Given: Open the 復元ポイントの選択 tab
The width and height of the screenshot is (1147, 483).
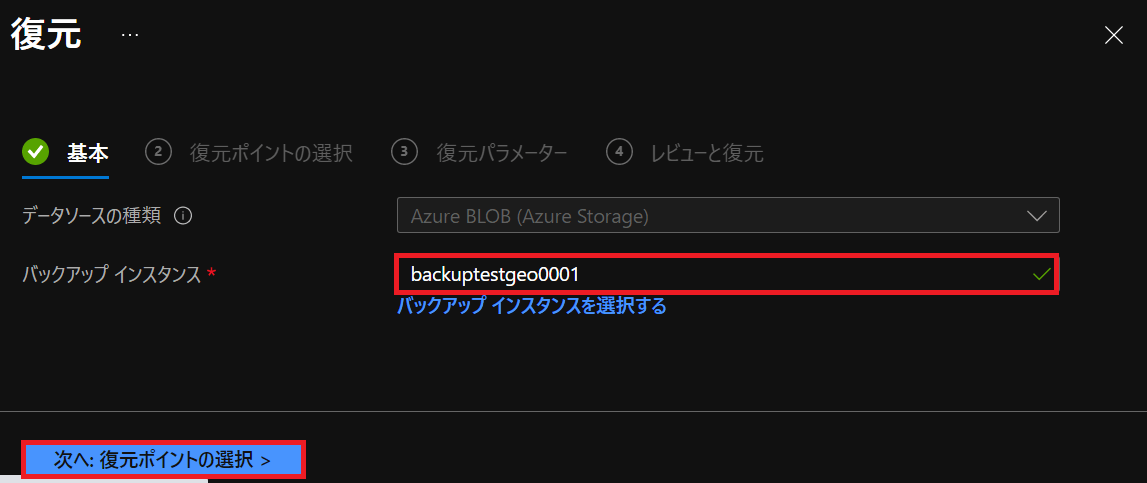Looking at the screenshot, I should (x=271, y=153).
